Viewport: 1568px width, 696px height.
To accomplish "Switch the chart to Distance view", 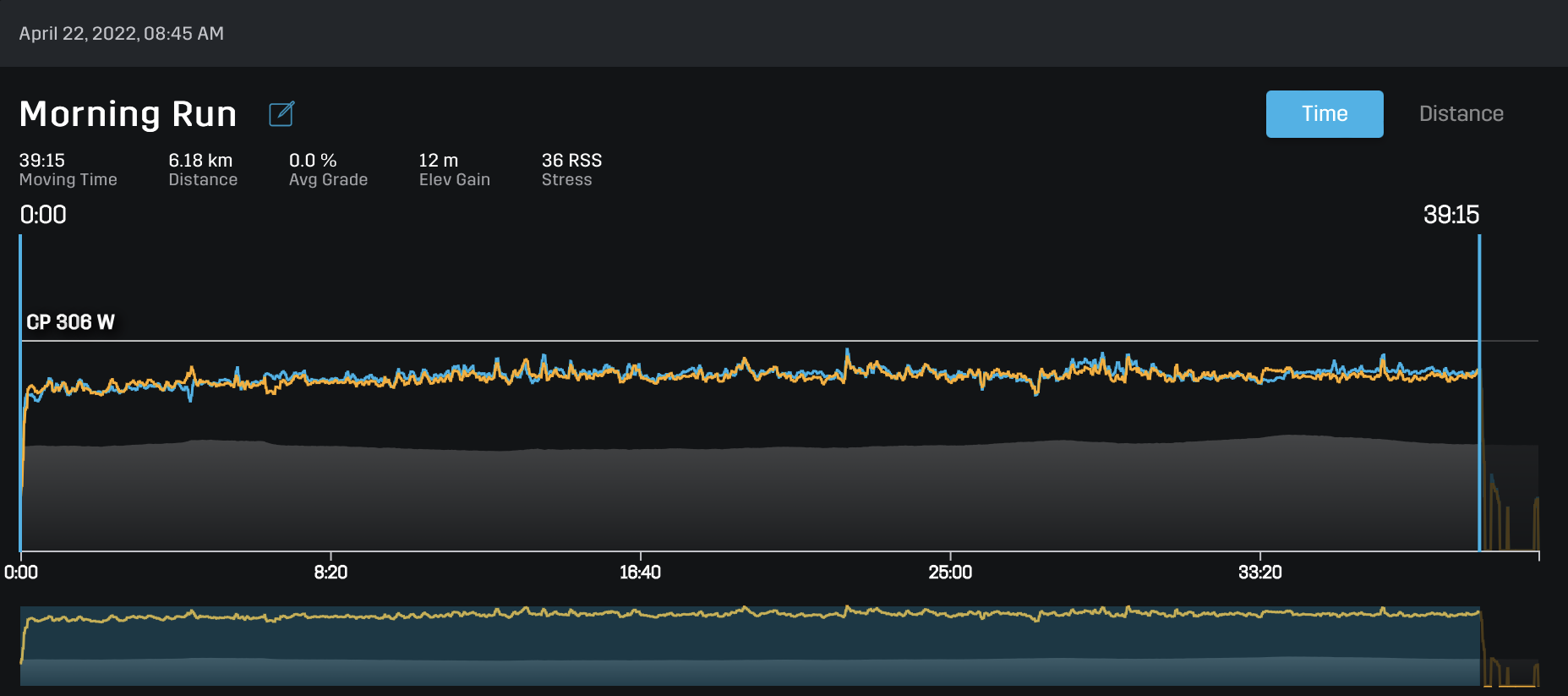I will coord(1461,114).
